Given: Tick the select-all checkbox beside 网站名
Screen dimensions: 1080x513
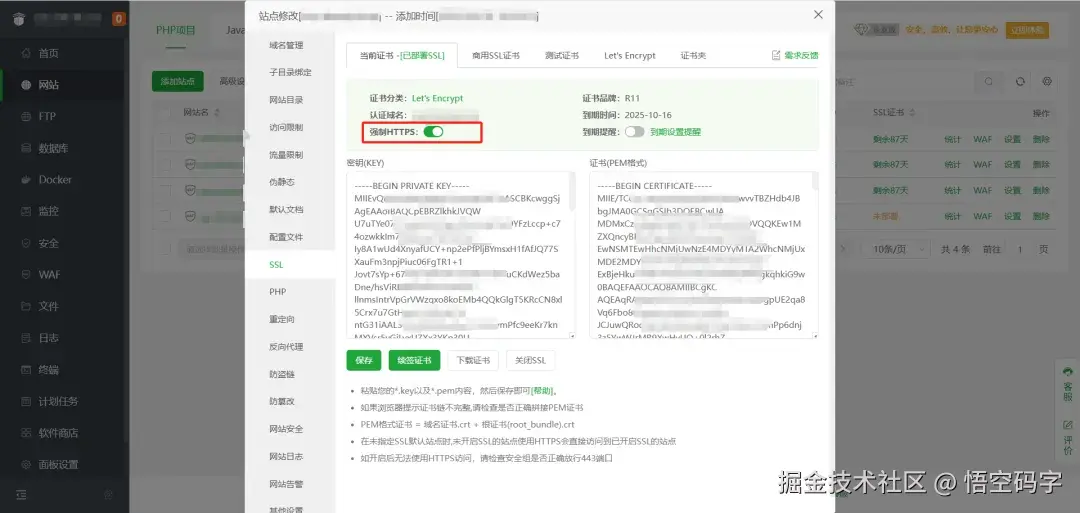Looking at the screenshot, I should pyautogui.click(x=165, y=113).
